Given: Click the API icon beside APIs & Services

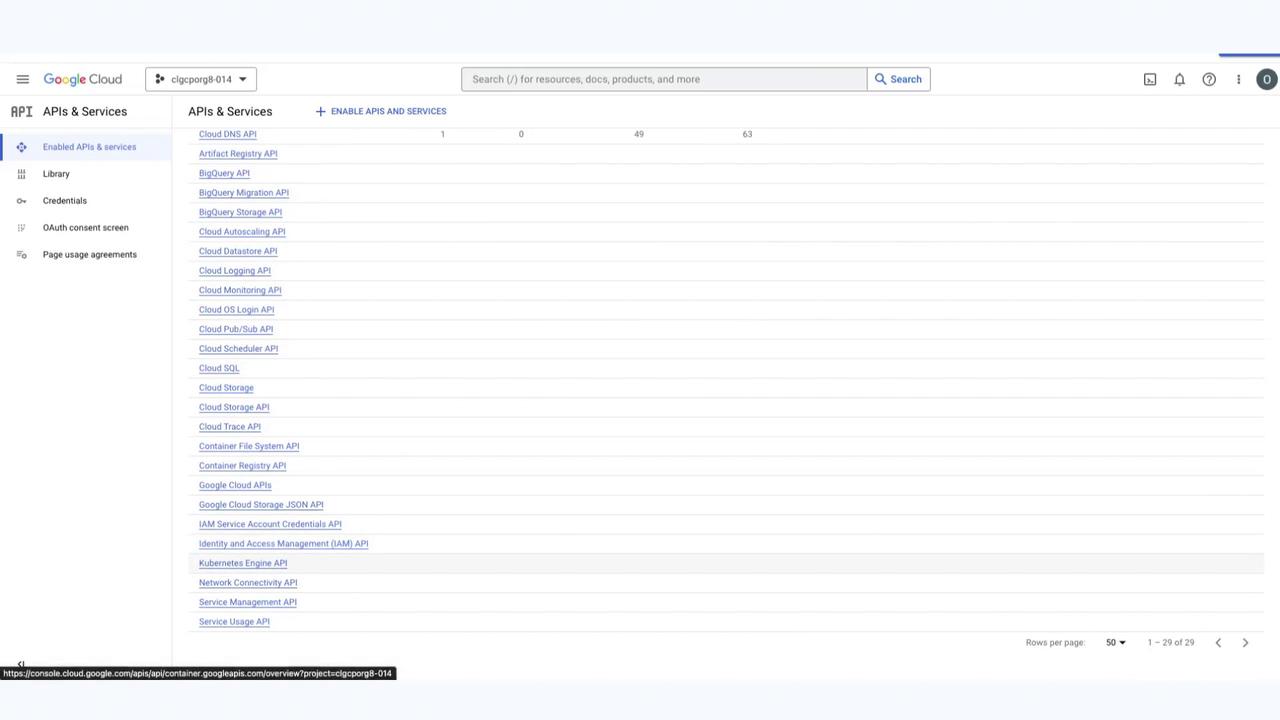Looking at the screenshot, I should click(x=21, y=111).
